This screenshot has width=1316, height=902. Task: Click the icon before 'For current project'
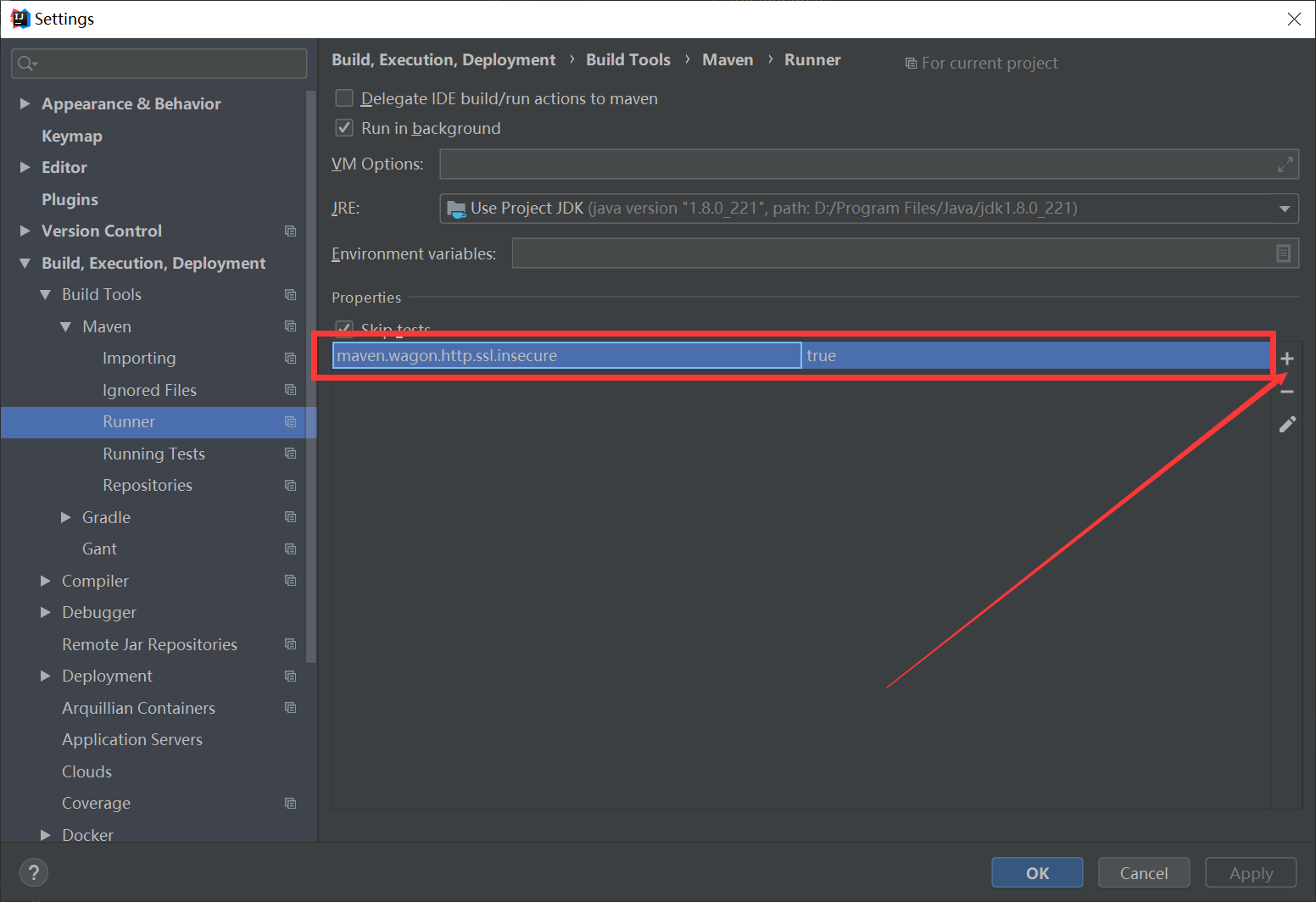click(x=911, y=64)
